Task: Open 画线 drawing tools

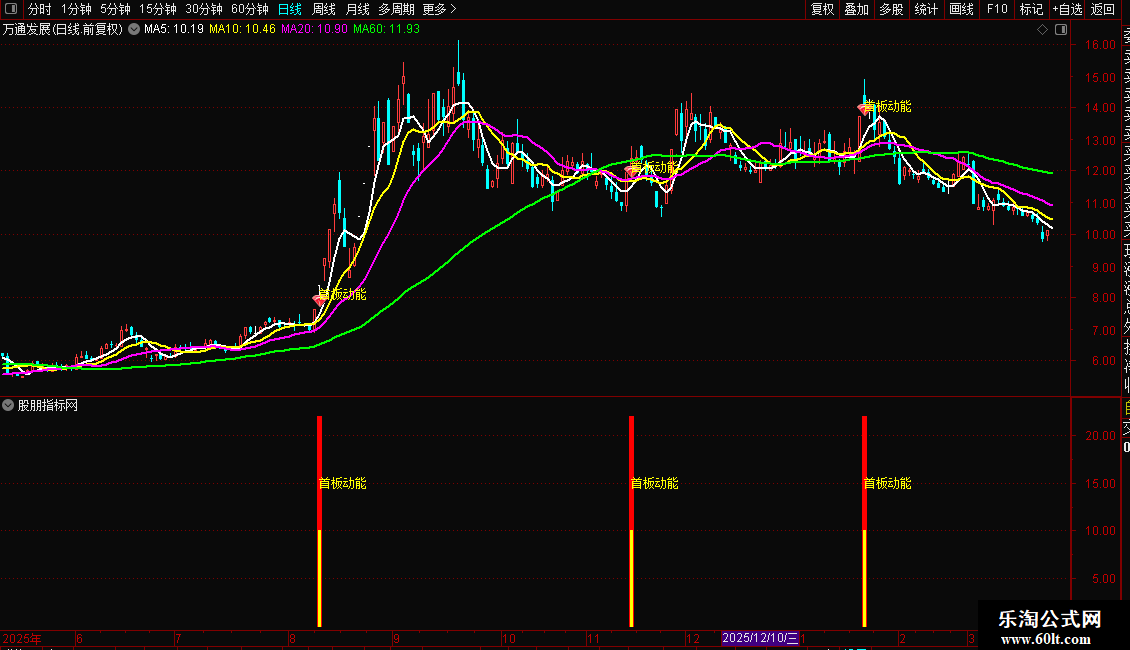Action: [961, 9]
